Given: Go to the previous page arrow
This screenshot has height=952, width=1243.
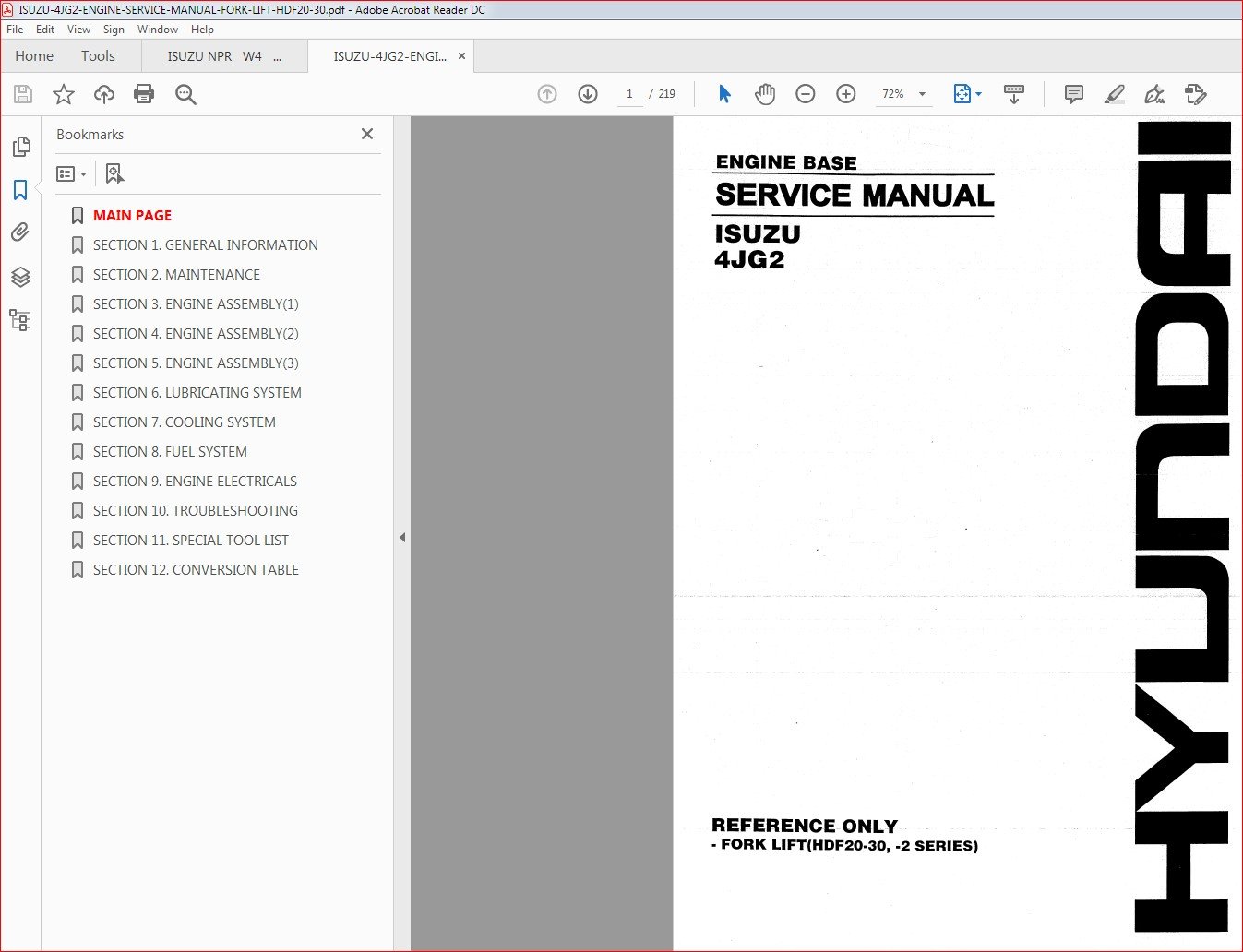Looking at the screenshot, I should 547,94.
